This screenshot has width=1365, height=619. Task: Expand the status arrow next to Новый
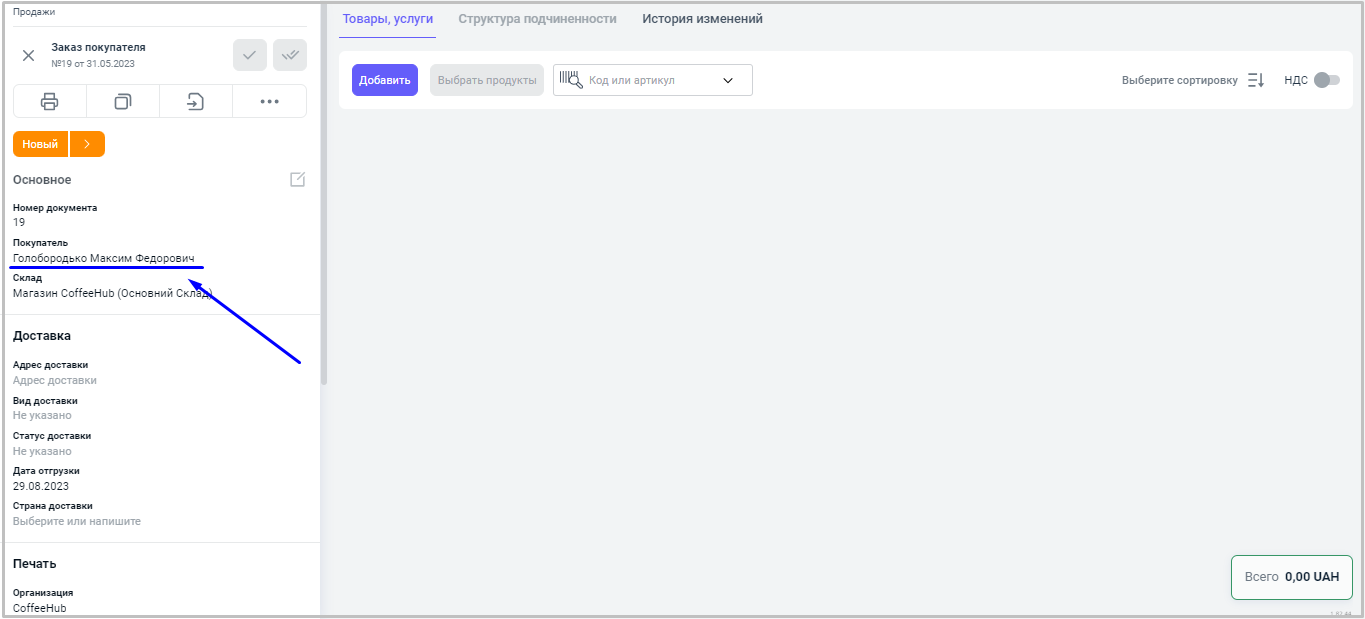pyautogui.click(x=87, y=144)
